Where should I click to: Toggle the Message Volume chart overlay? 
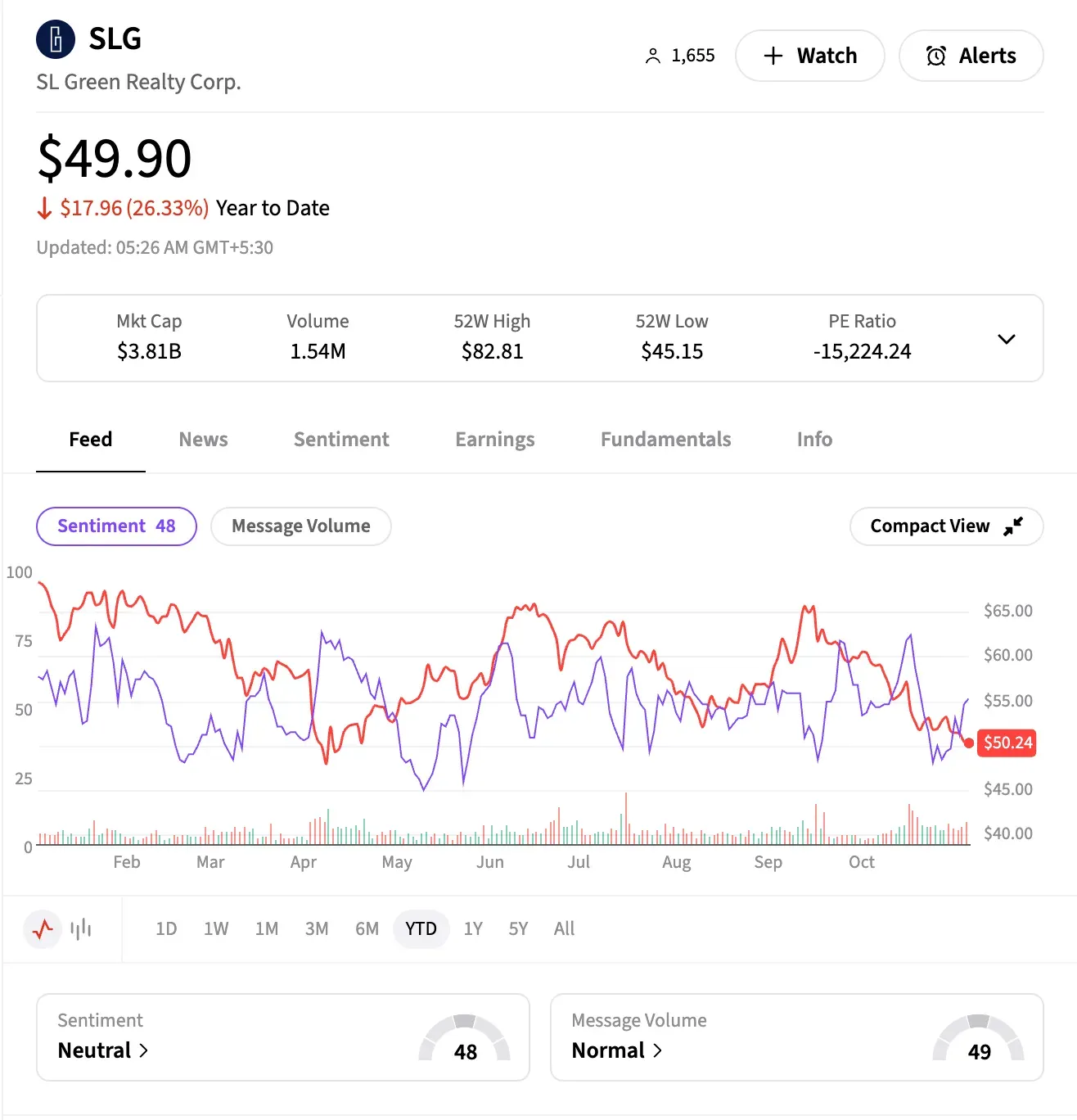click(x=300, y=526)
